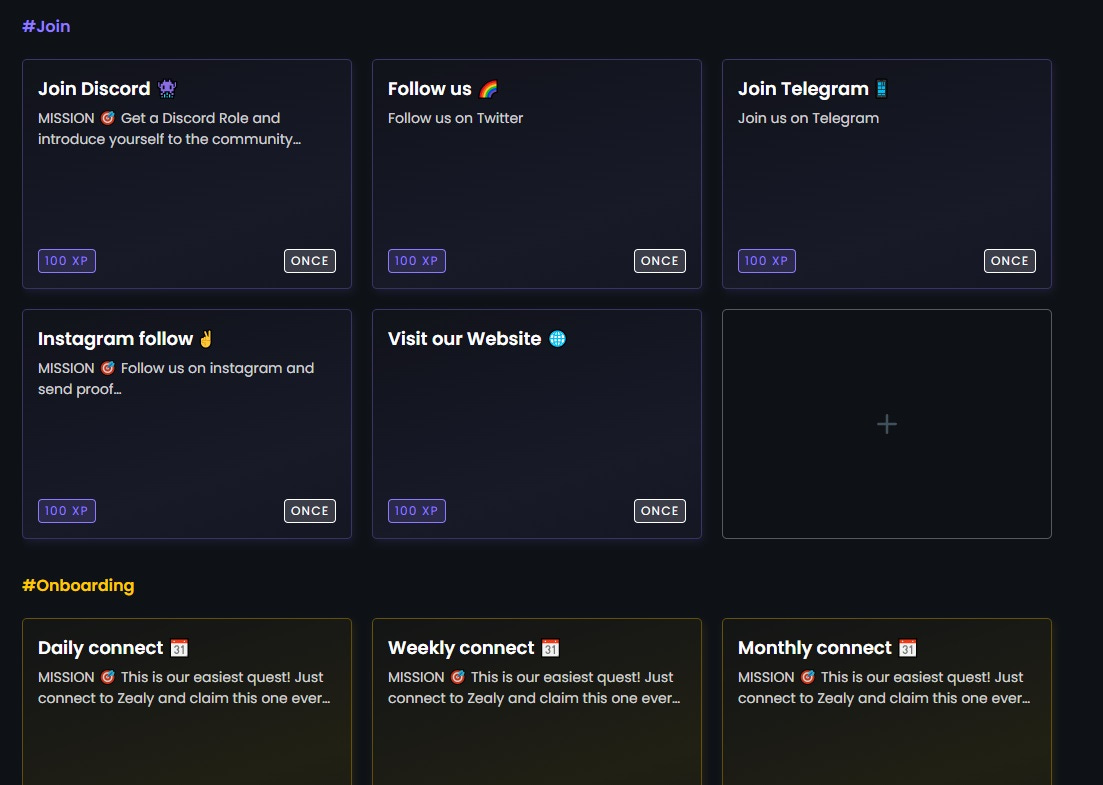Image resolution: width=1103 pixels, height=785 pixels.
Task: Open the Daily connect quest title
Action: click(101, 648)
